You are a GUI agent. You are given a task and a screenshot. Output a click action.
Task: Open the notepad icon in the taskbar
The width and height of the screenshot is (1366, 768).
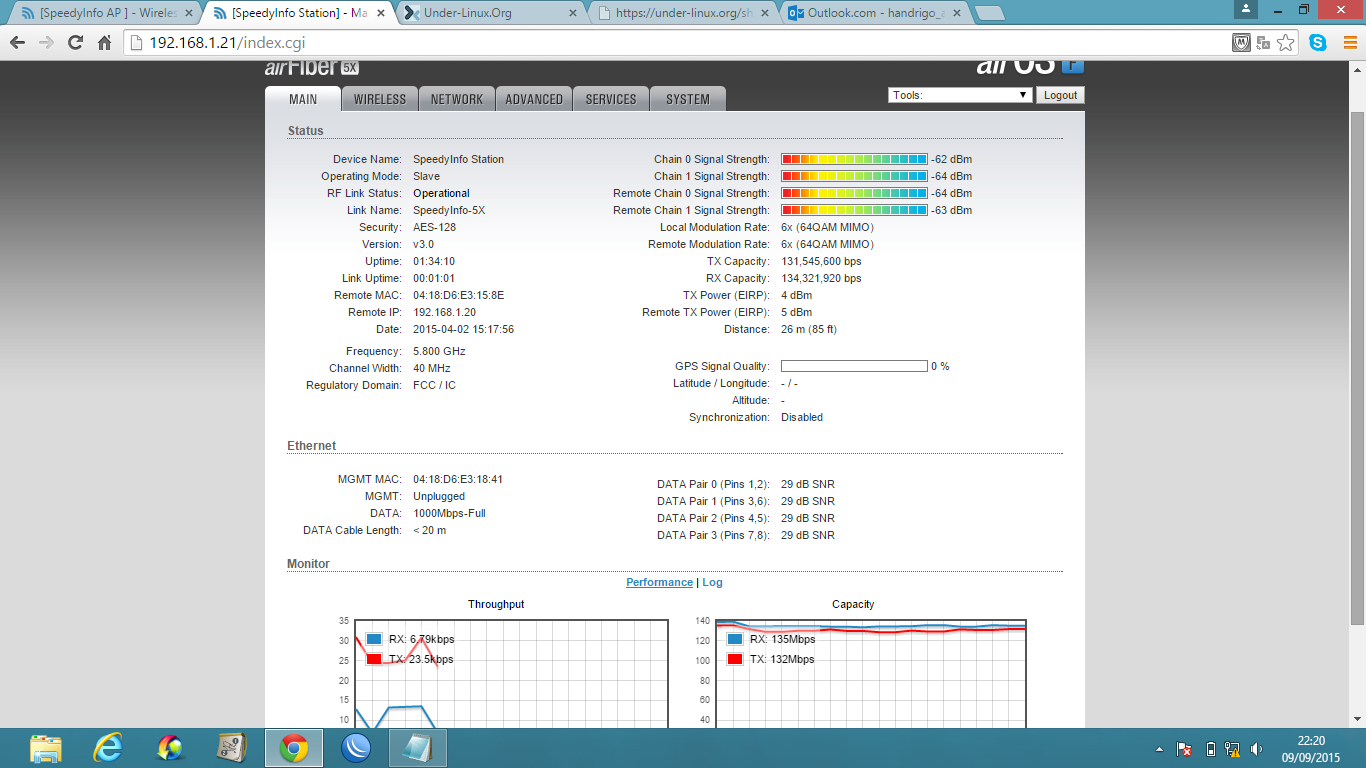point(417,748)
